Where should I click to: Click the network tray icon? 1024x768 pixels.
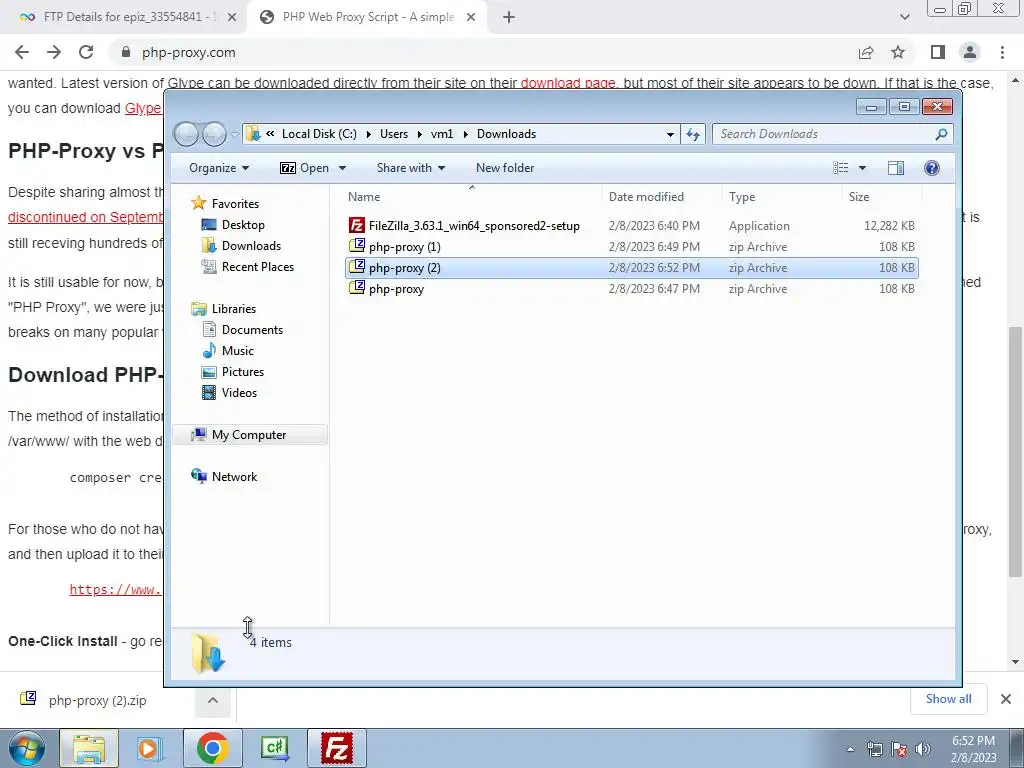coord(874,749)
